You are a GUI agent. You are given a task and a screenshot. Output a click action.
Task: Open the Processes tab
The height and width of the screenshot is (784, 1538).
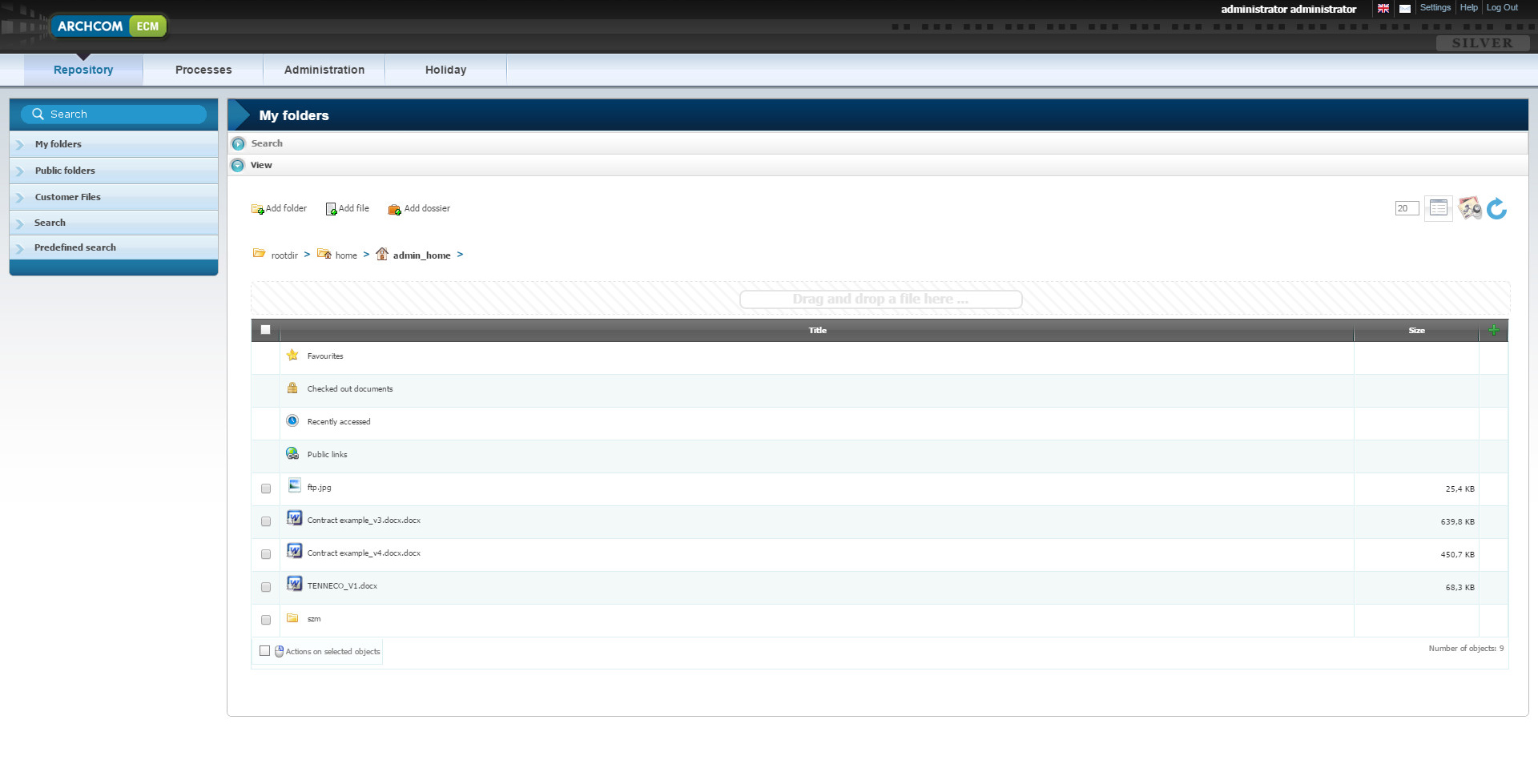(203, 70)
